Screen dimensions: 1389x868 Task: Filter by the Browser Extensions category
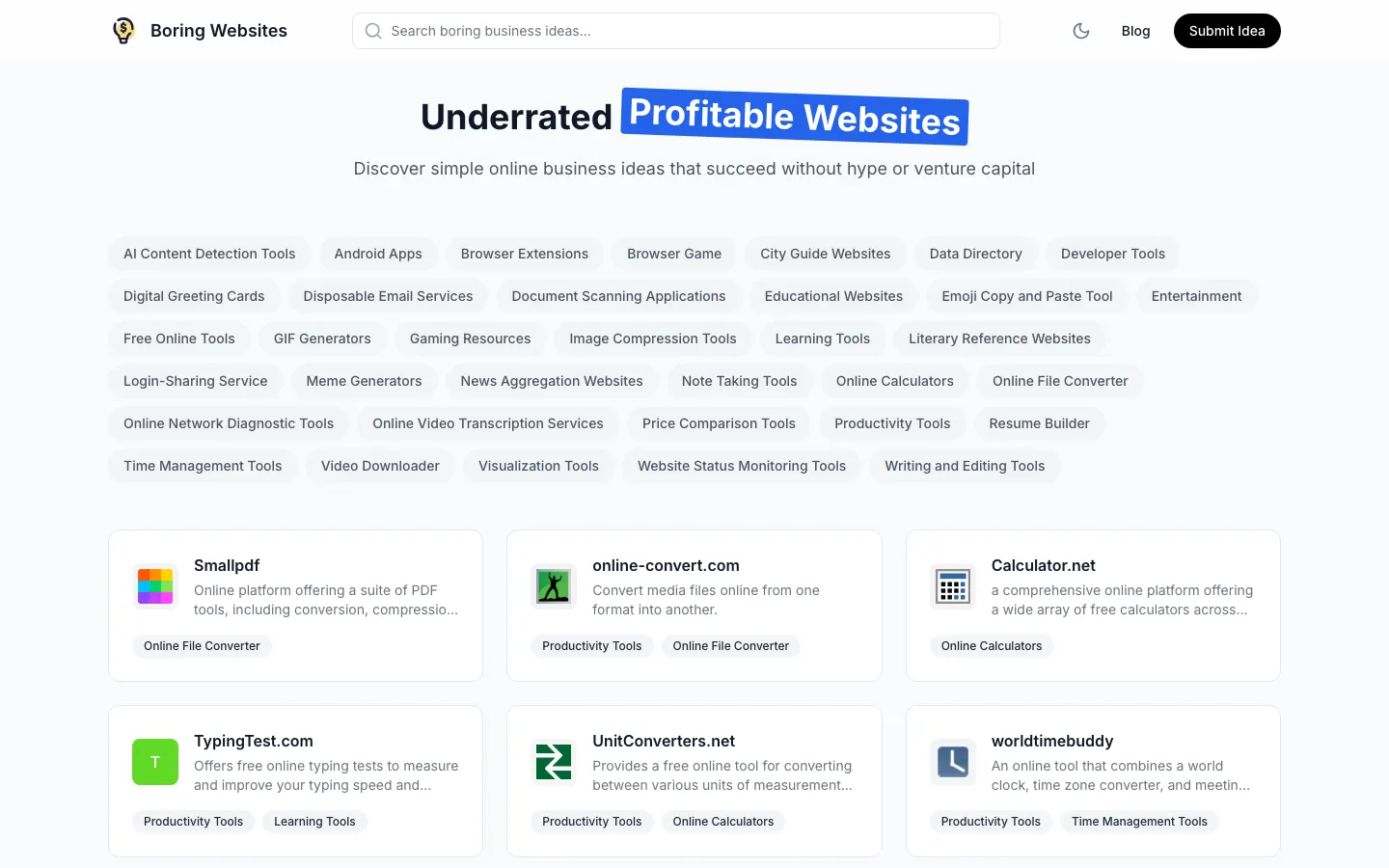[x=524, y=254]
